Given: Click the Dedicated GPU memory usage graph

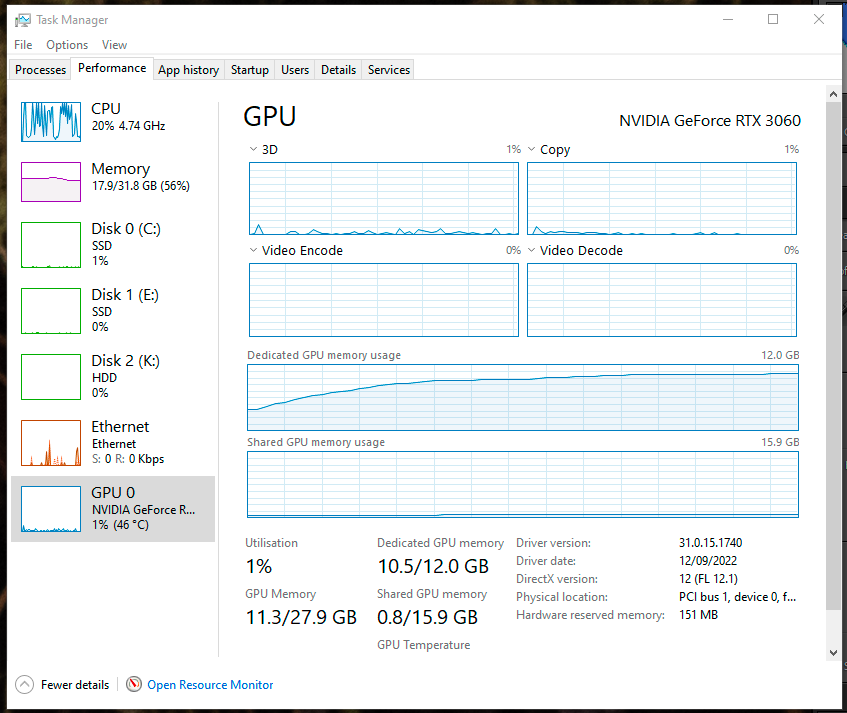Looking at the screenshot, I should pos(522,397).
